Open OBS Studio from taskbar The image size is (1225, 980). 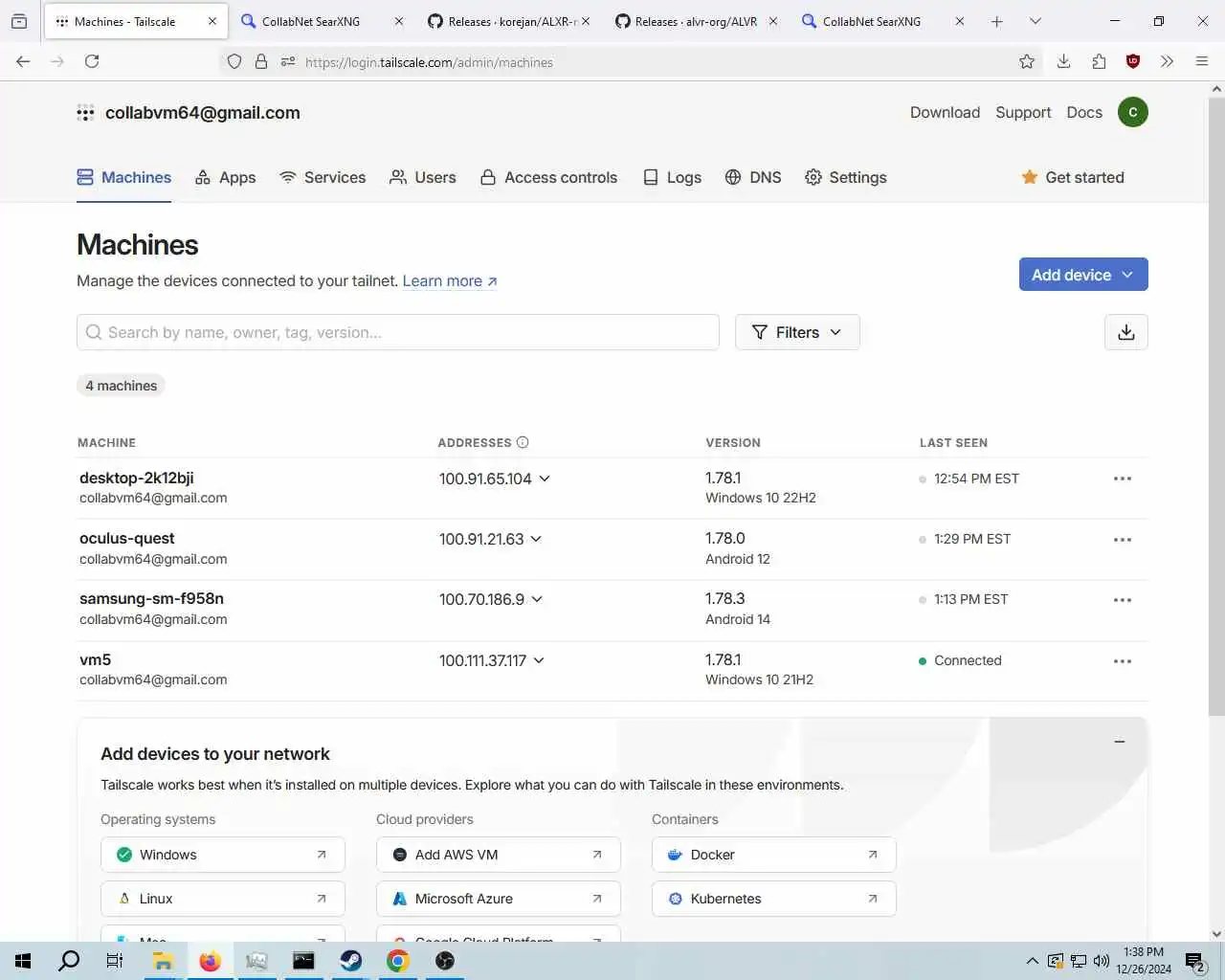pyautogui.click(x=445, y=961)
